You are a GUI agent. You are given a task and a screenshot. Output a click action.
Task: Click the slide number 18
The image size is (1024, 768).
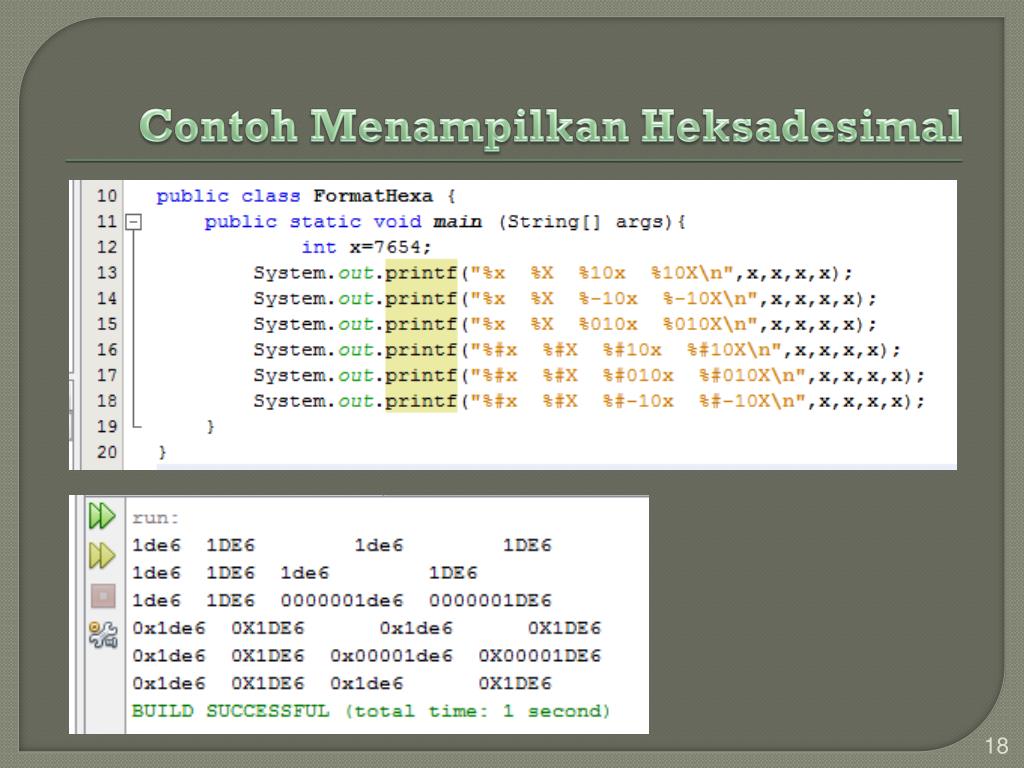pyautogui.click(x=996, y=745)
